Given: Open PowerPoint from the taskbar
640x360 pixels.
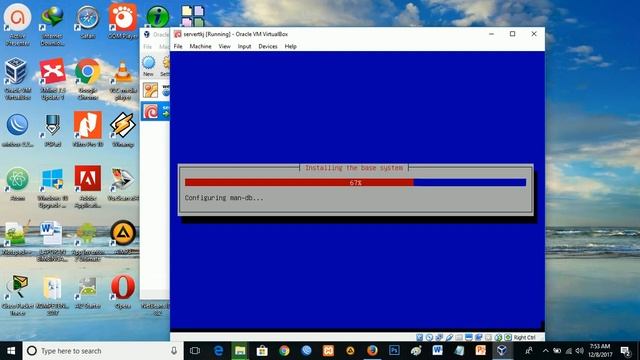Looking at the screenshot, I should click(x=481, y=351).
